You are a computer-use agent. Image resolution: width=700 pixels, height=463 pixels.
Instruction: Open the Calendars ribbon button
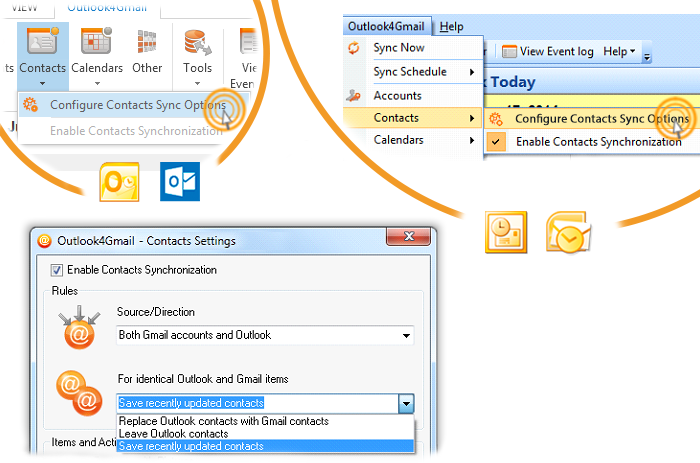click(x=97, y=56)
